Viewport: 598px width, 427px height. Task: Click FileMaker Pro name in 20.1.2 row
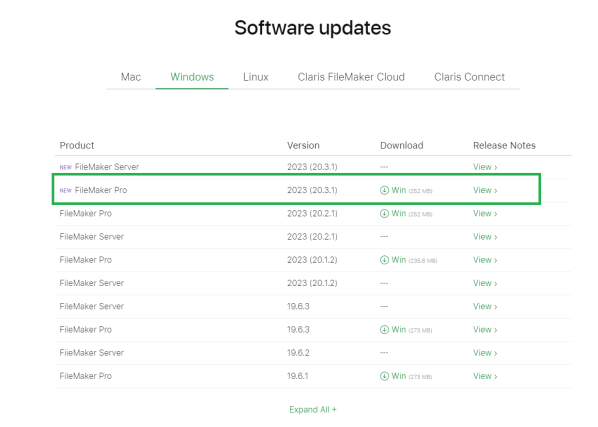(85, 260)
